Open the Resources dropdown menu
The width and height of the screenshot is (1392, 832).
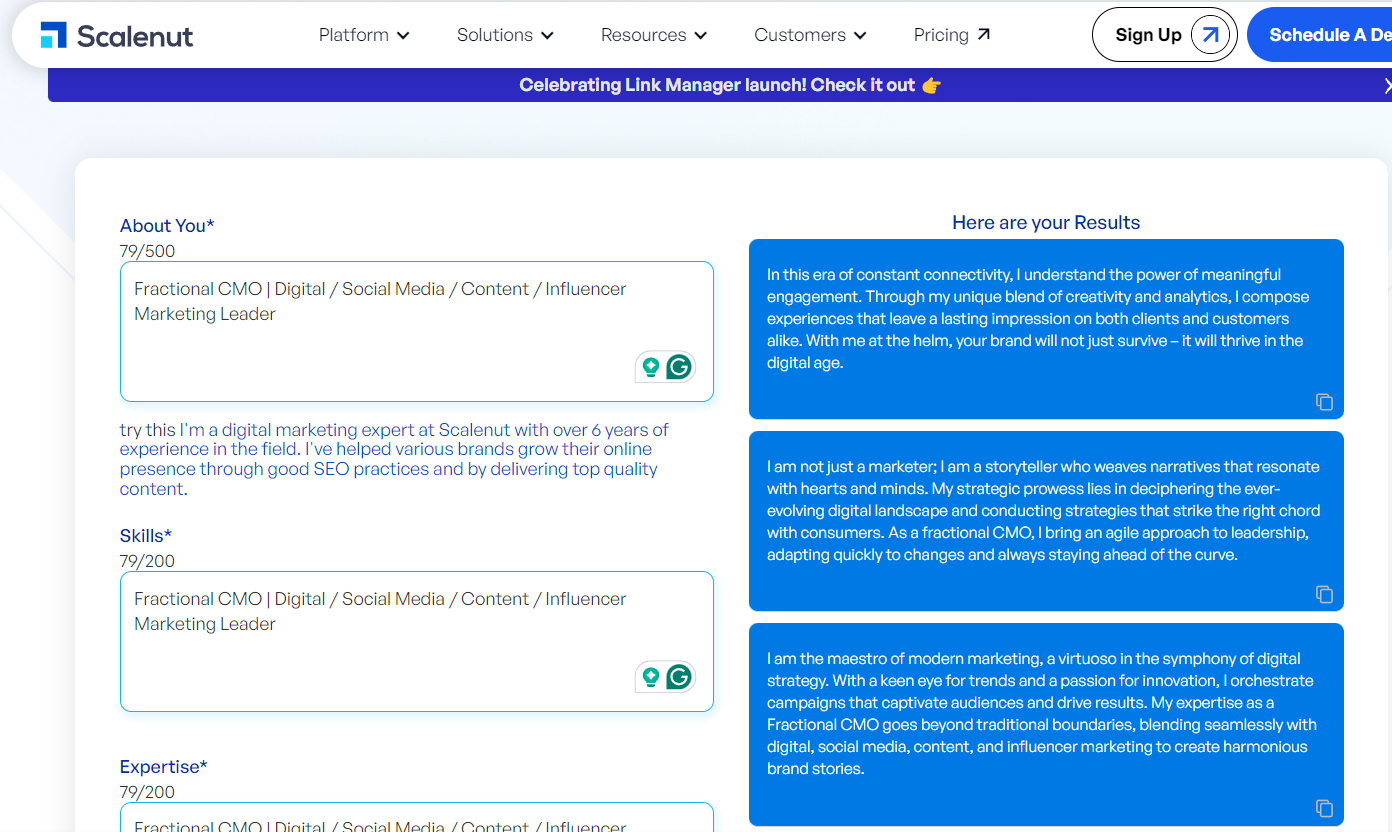point(654,35)
